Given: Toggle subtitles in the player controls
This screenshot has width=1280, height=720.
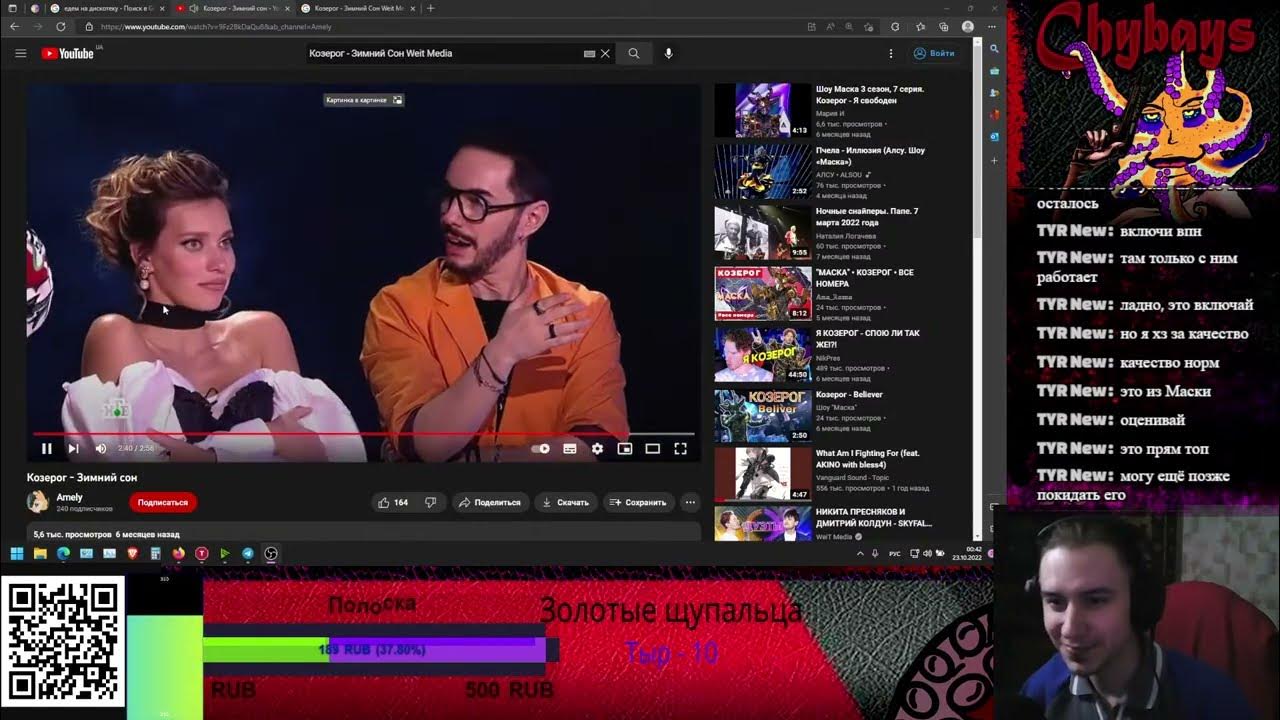Looking at the screenshot, I should (x=570, y=449).
